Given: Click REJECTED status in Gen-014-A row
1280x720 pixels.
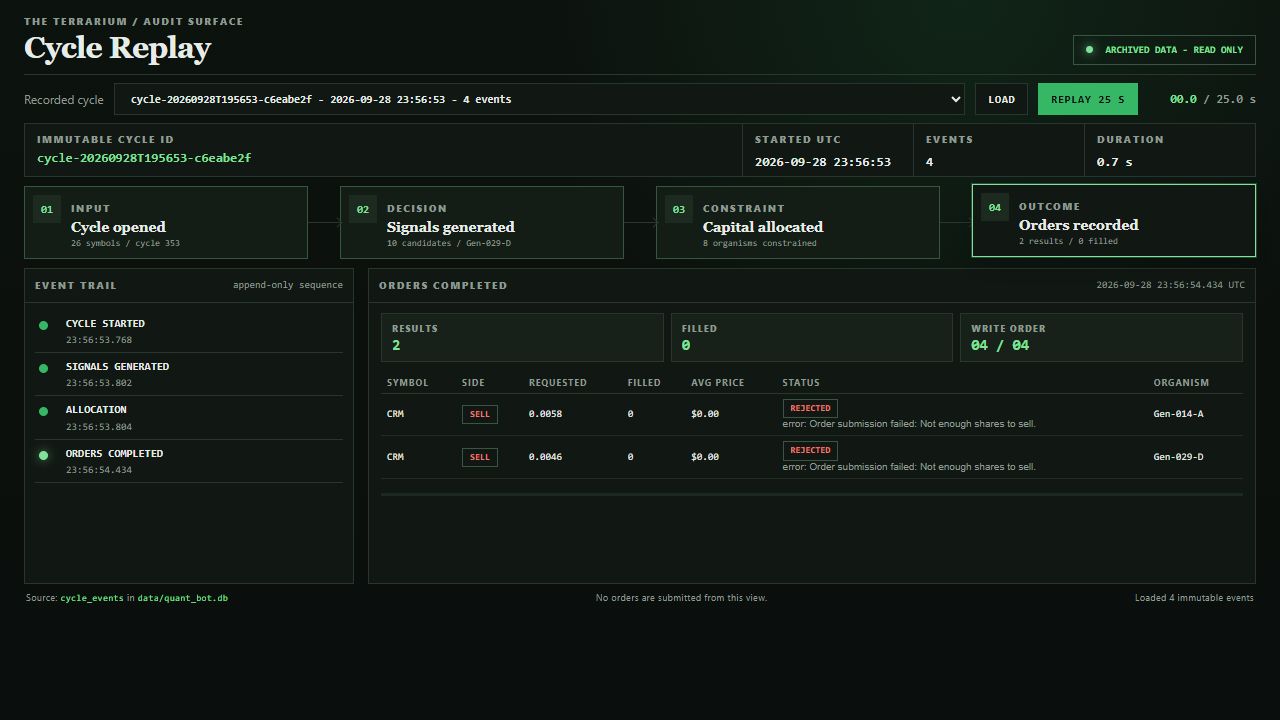Looking at the screenshot, I should click(810, 408).
